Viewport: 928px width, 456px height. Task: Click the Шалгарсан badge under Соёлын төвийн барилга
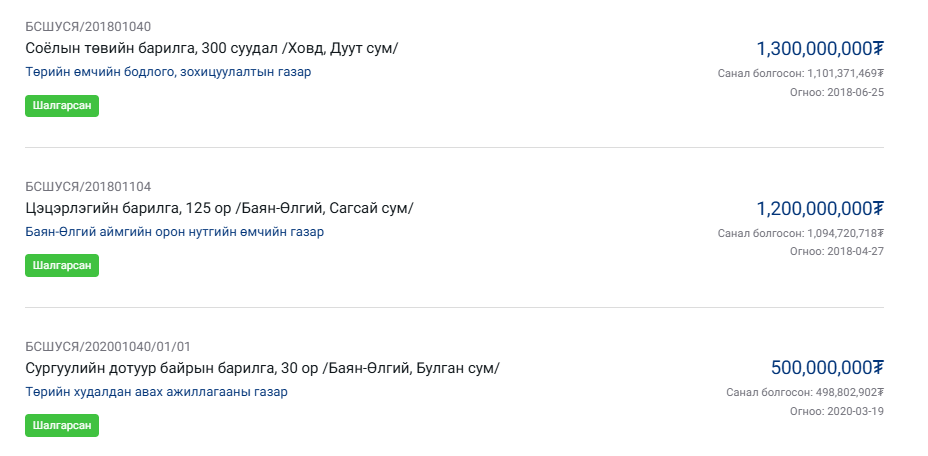(x=62, y=105)
